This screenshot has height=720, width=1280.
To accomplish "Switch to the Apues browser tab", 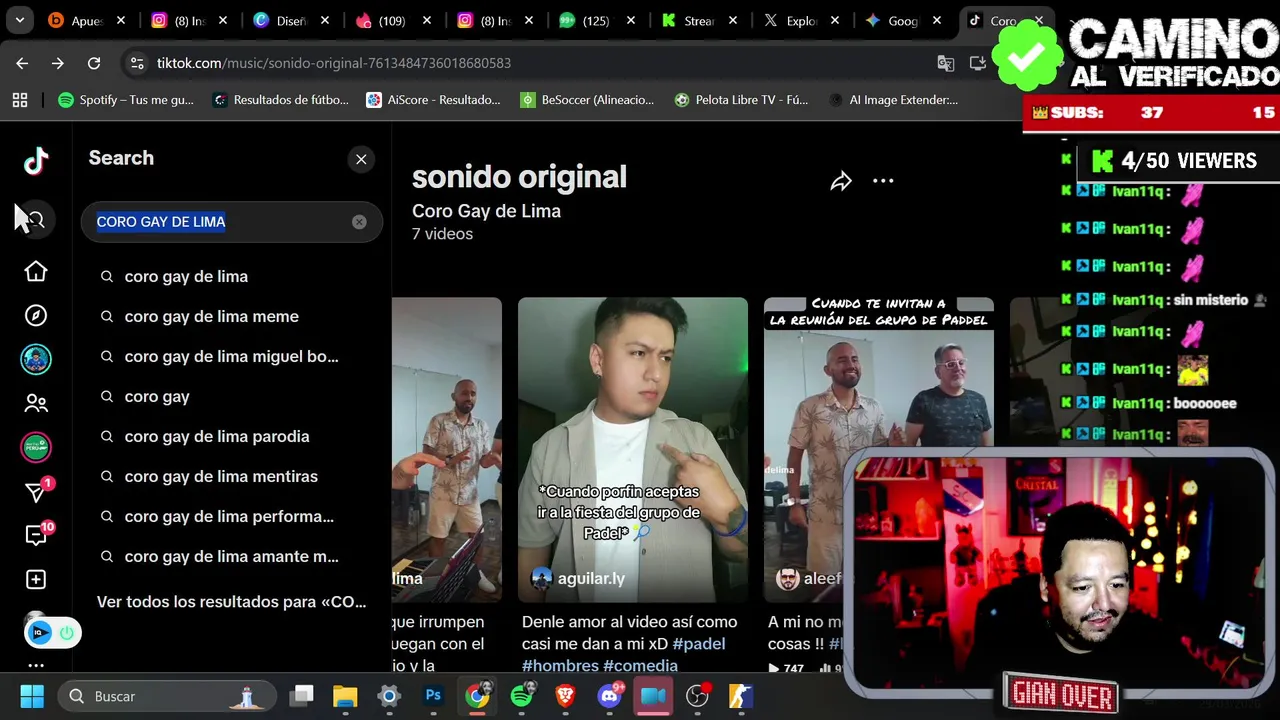I will [x=87, y=20].
